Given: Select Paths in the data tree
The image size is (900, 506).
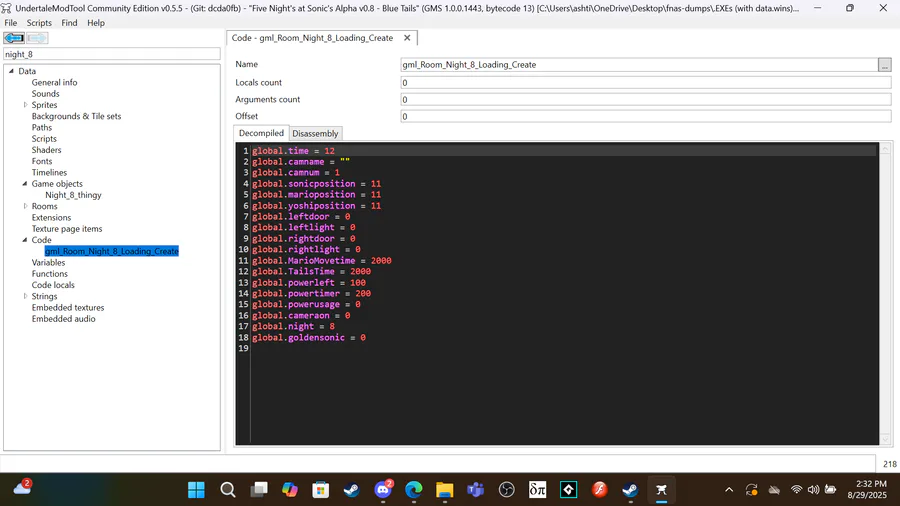Looking at the screenshot, I should coord(41,127).
